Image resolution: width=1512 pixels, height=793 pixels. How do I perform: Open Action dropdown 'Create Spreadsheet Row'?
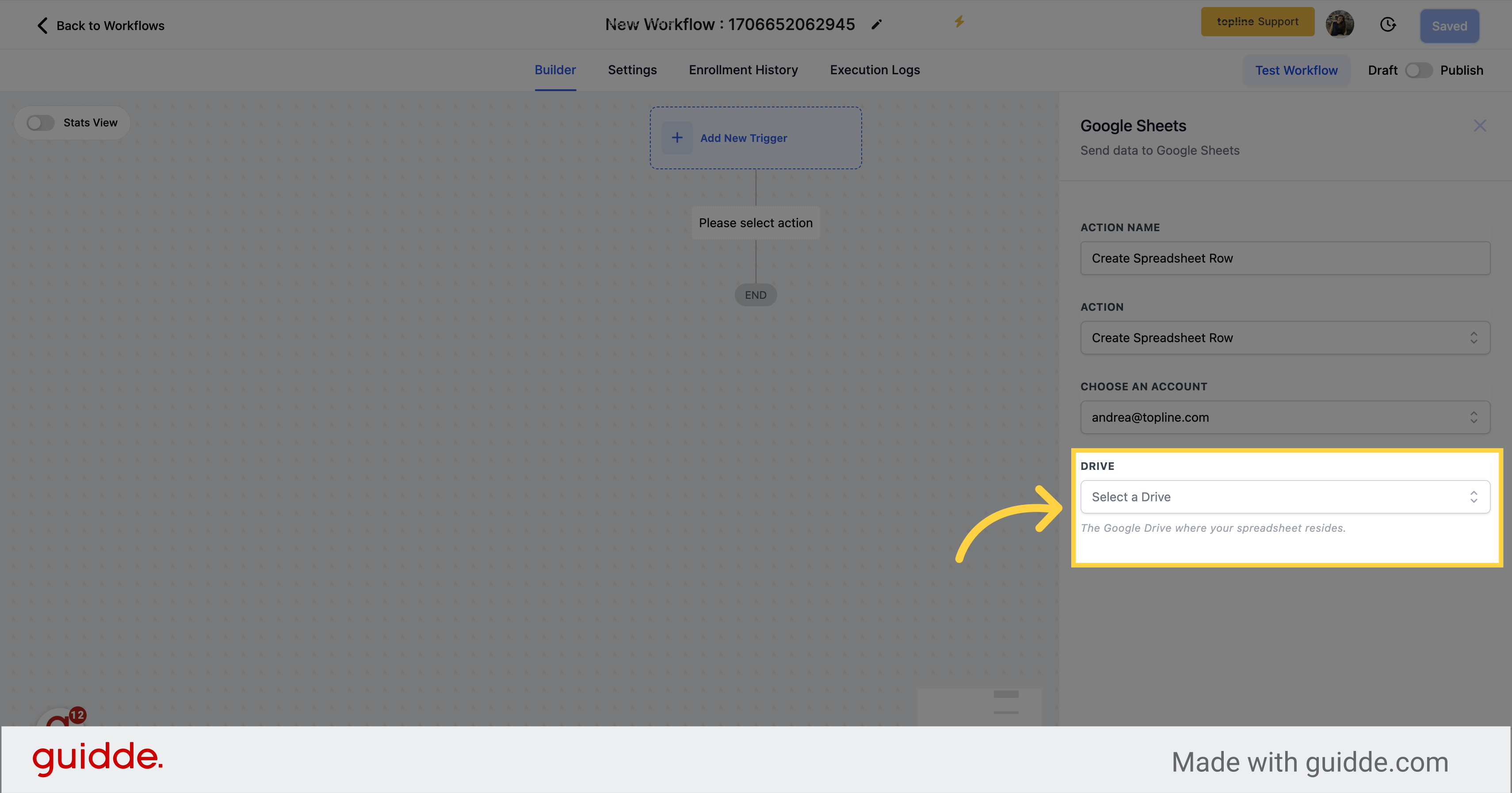(x=1285, y=338)
